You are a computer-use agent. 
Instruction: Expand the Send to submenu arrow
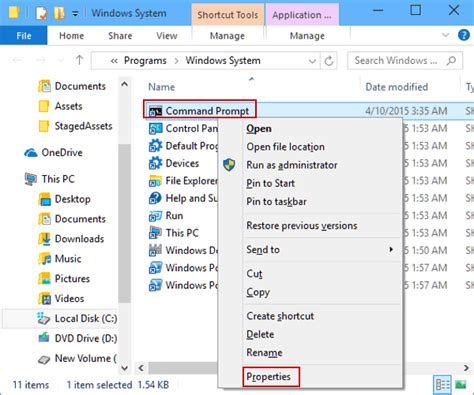[x=391, y=250]
